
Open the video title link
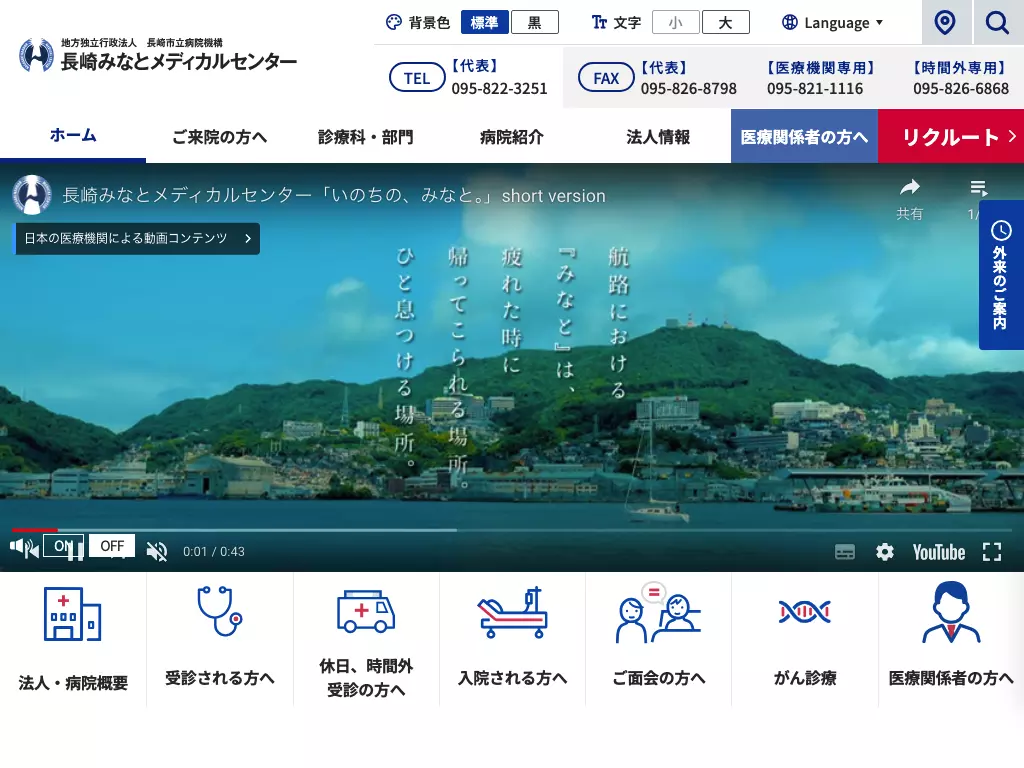click(x=334, y=195)
